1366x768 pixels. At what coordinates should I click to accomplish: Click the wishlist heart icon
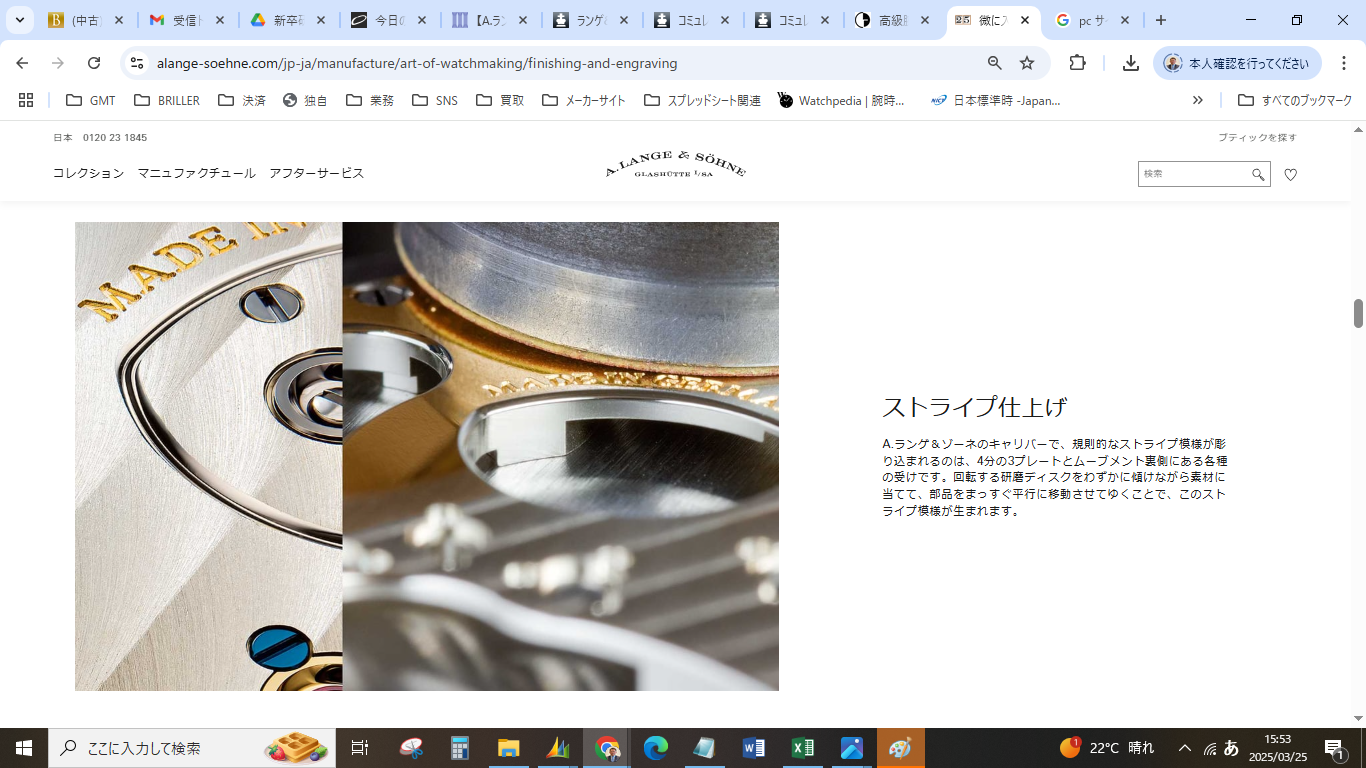pyautogui.click(x=1290, y=175)
